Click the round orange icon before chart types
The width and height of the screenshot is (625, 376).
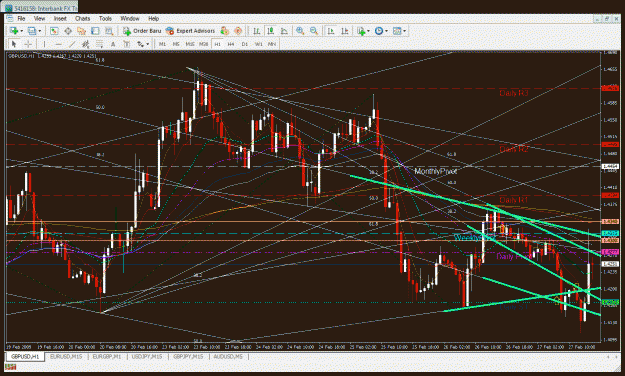click(x=238, y=31)
